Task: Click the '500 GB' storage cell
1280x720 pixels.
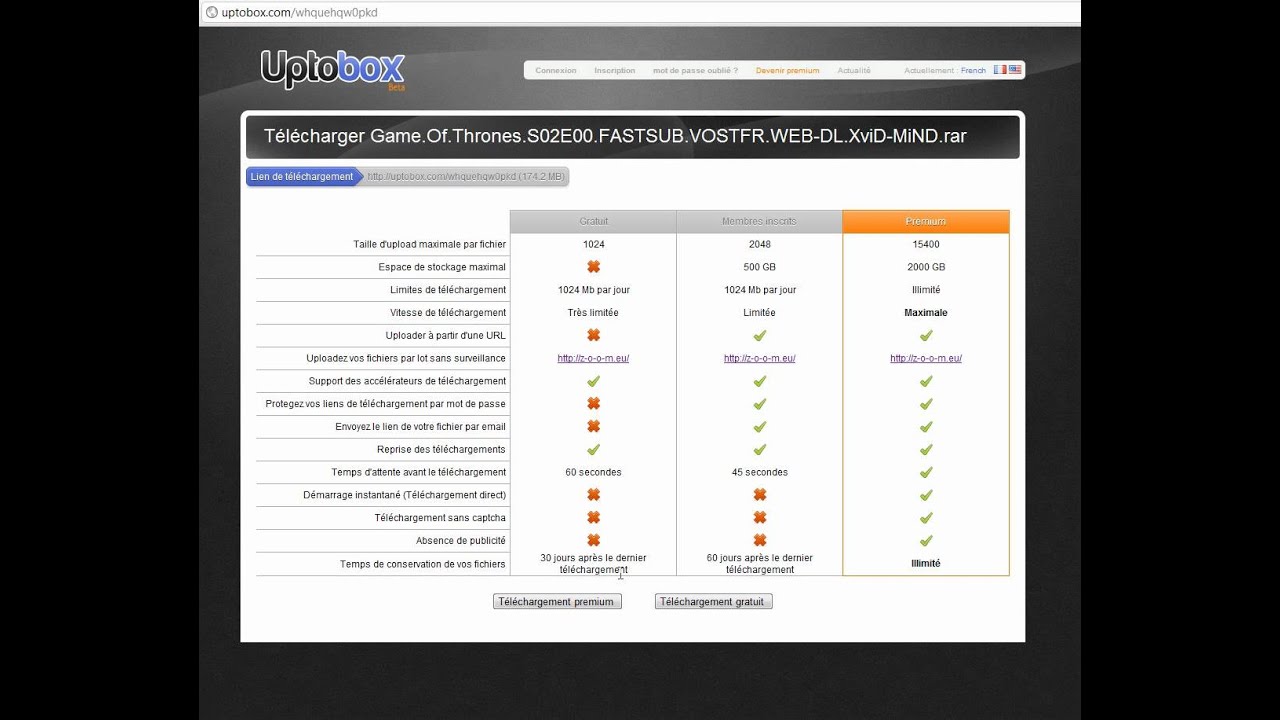Action: (759, 267)
